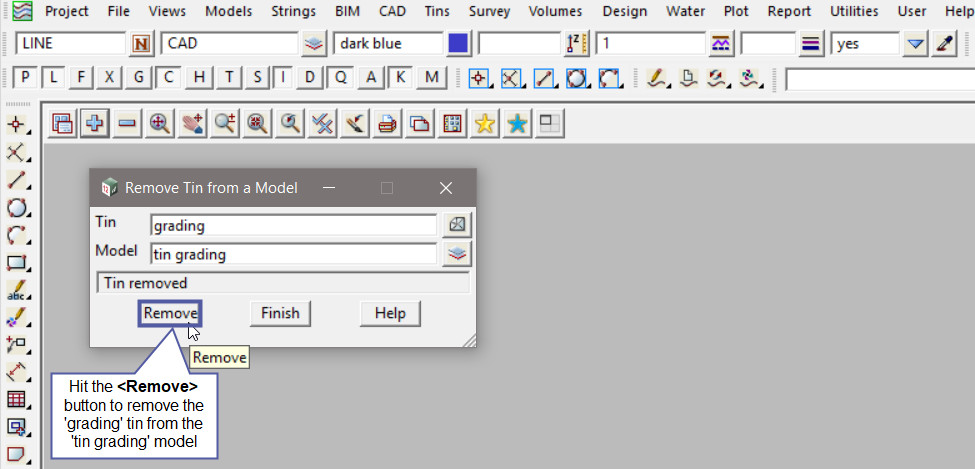Viewport: 975px width, 469px height.
Task: Click the dark blue color swatch
Action: [x=459, y=44]
